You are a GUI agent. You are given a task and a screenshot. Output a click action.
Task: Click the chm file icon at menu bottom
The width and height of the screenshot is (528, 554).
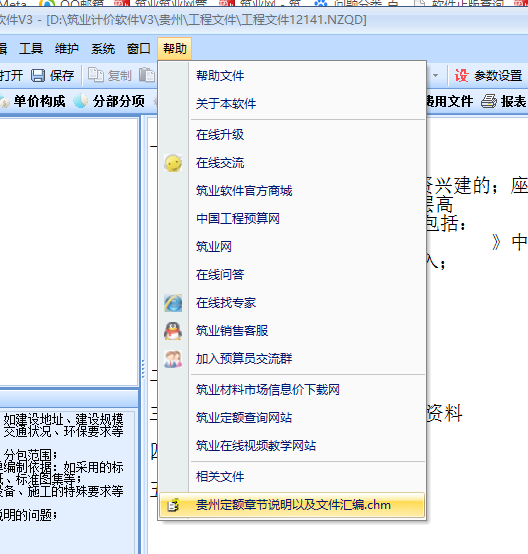pyautogui.click(x=173, y=506)
